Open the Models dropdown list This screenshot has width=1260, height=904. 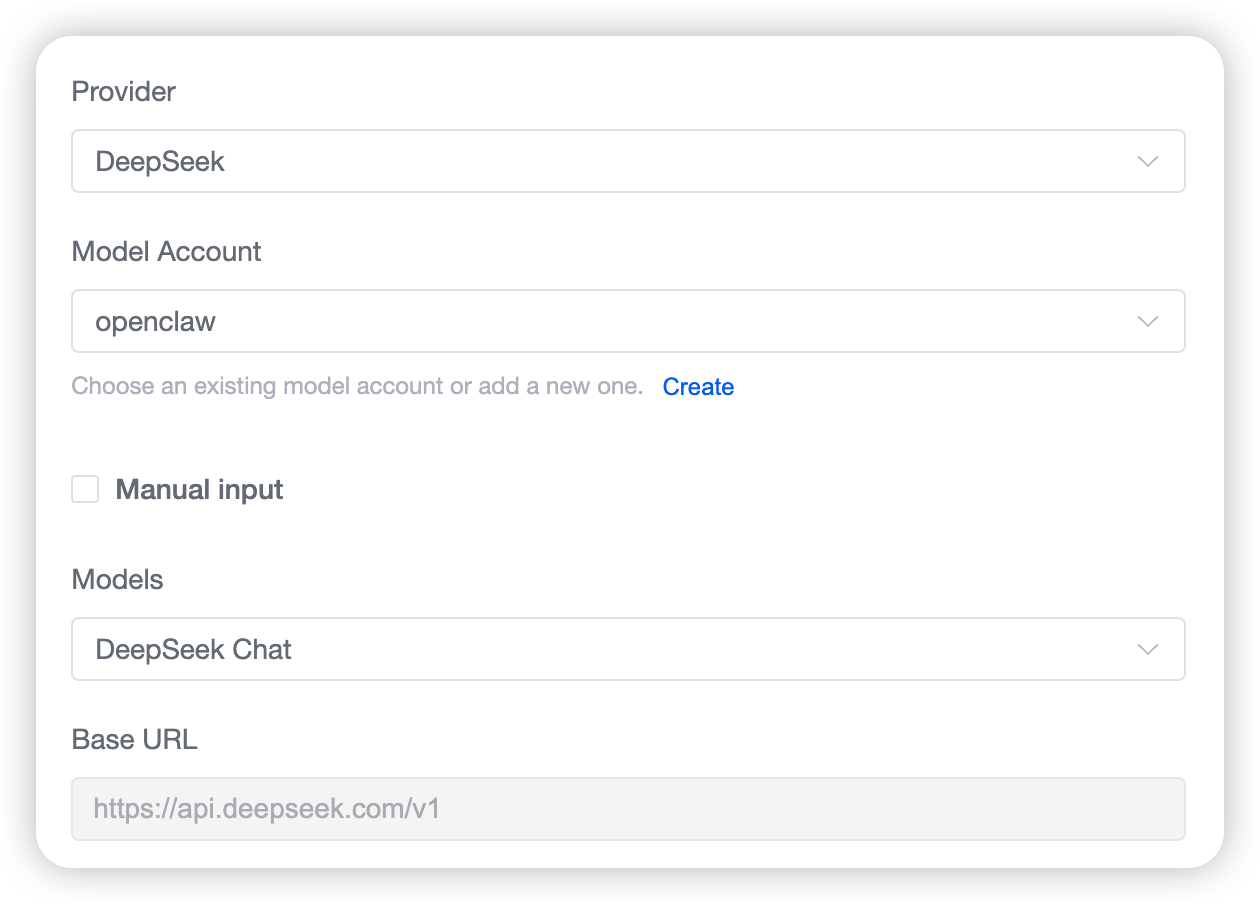(x=628, y=649)
